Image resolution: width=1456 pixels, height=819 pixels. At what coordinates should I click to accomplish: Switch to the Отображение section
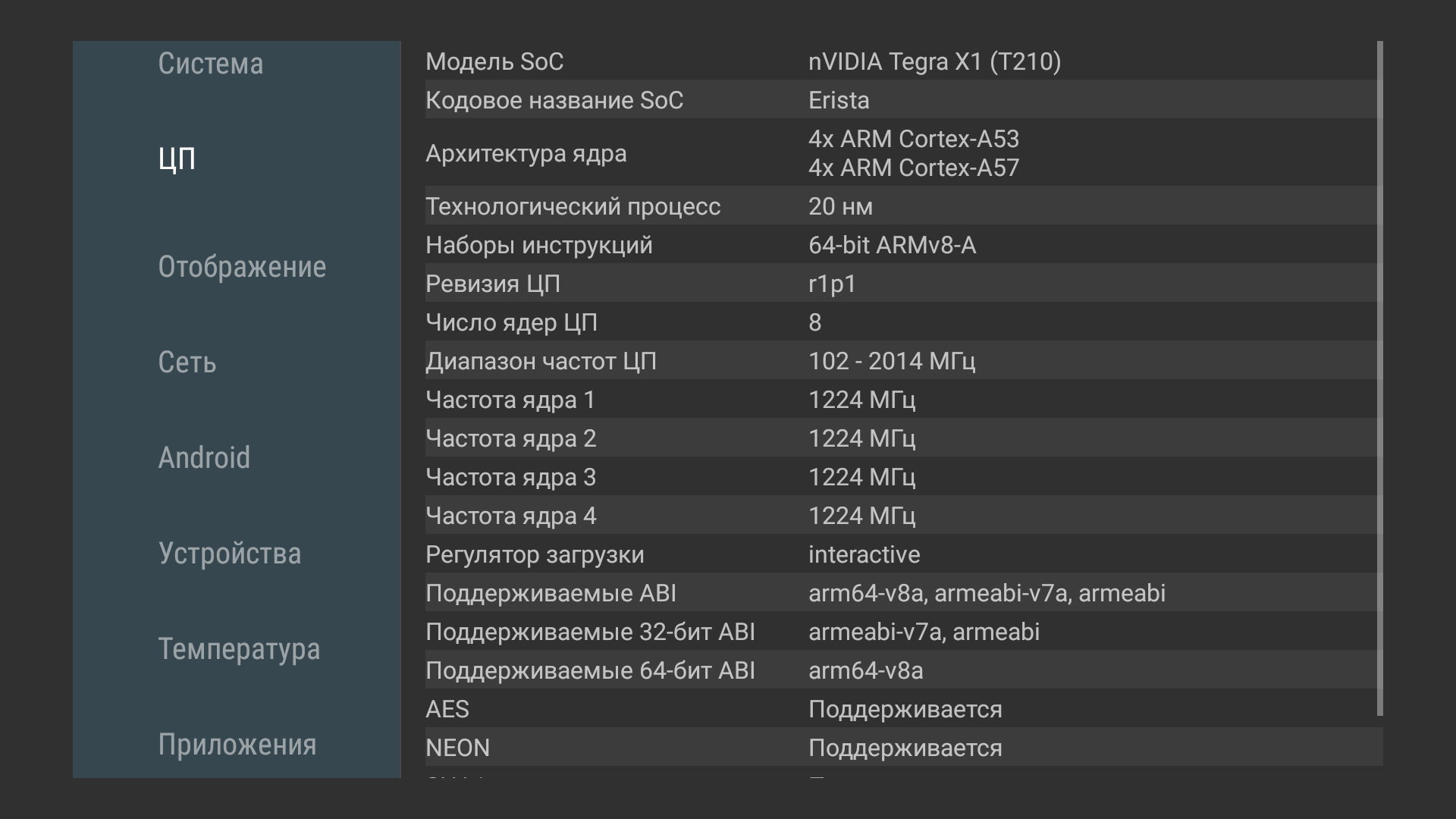[242, 267]
